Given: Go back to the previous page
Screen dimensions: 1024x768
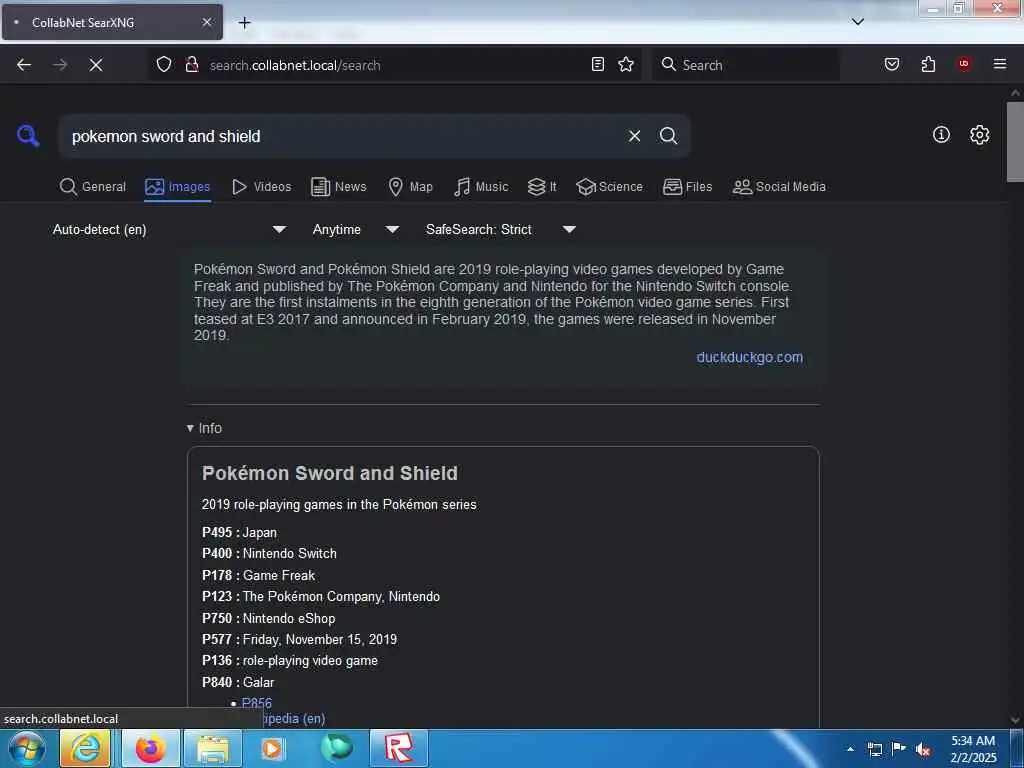Looking at the screenshot, I should [24, 65].
